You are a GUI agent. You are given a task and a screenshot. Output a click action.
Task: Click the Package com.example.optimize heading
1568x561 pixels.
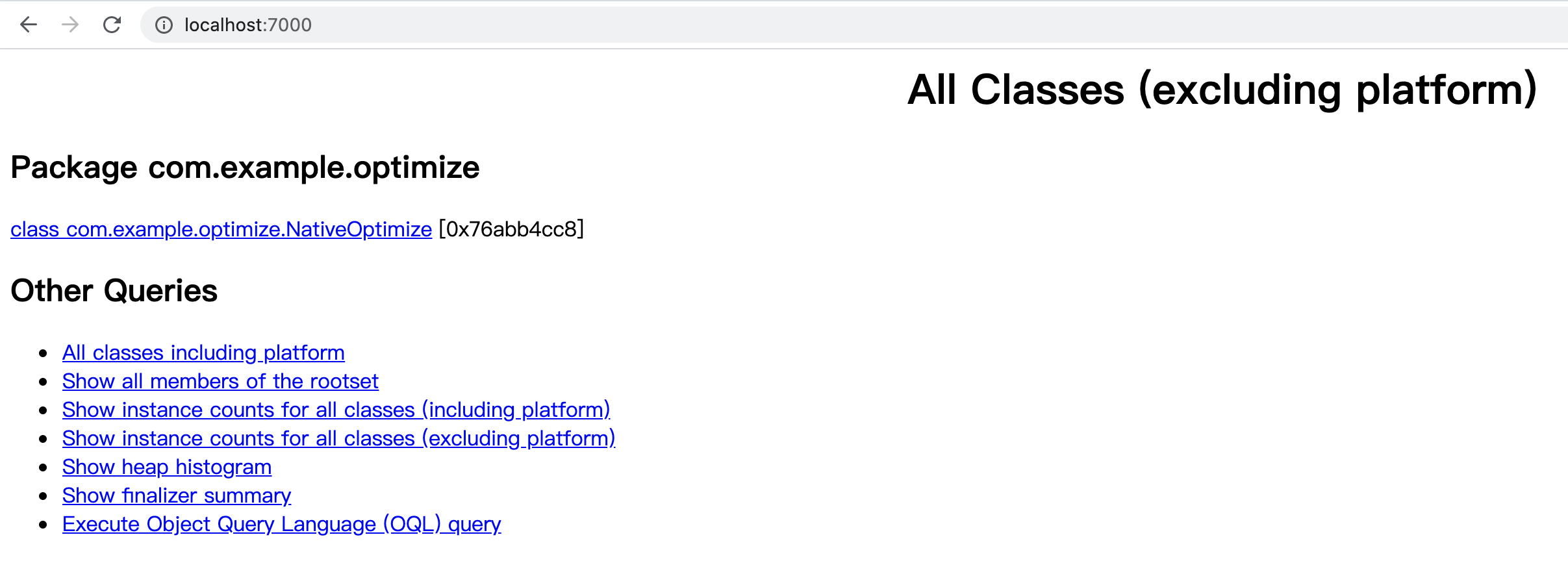(x=245, y=168)
